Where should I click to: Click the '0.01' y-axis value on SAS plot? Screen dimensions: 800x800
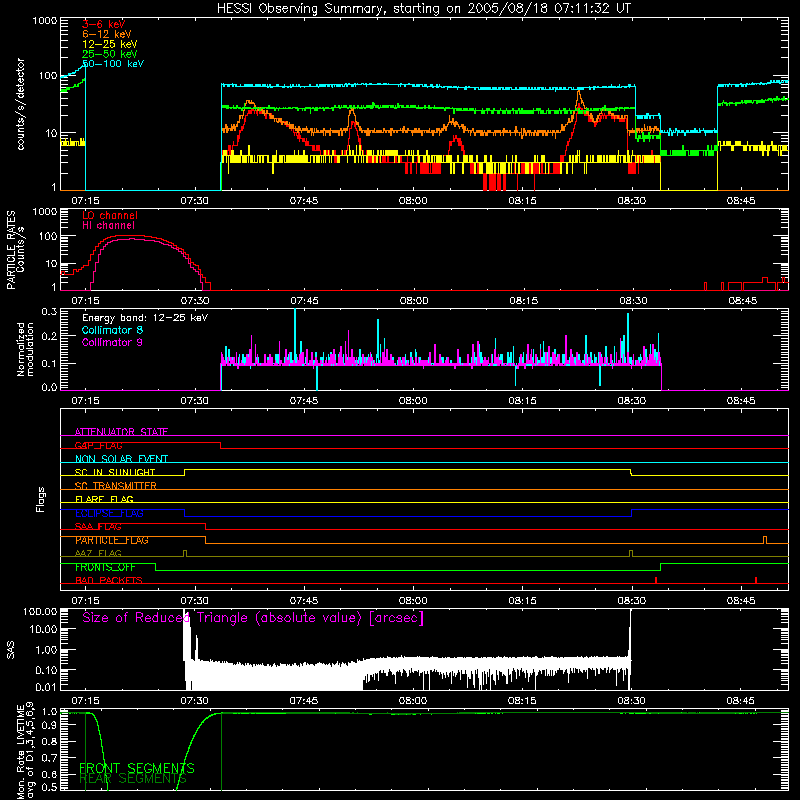[x=46, y=687]
